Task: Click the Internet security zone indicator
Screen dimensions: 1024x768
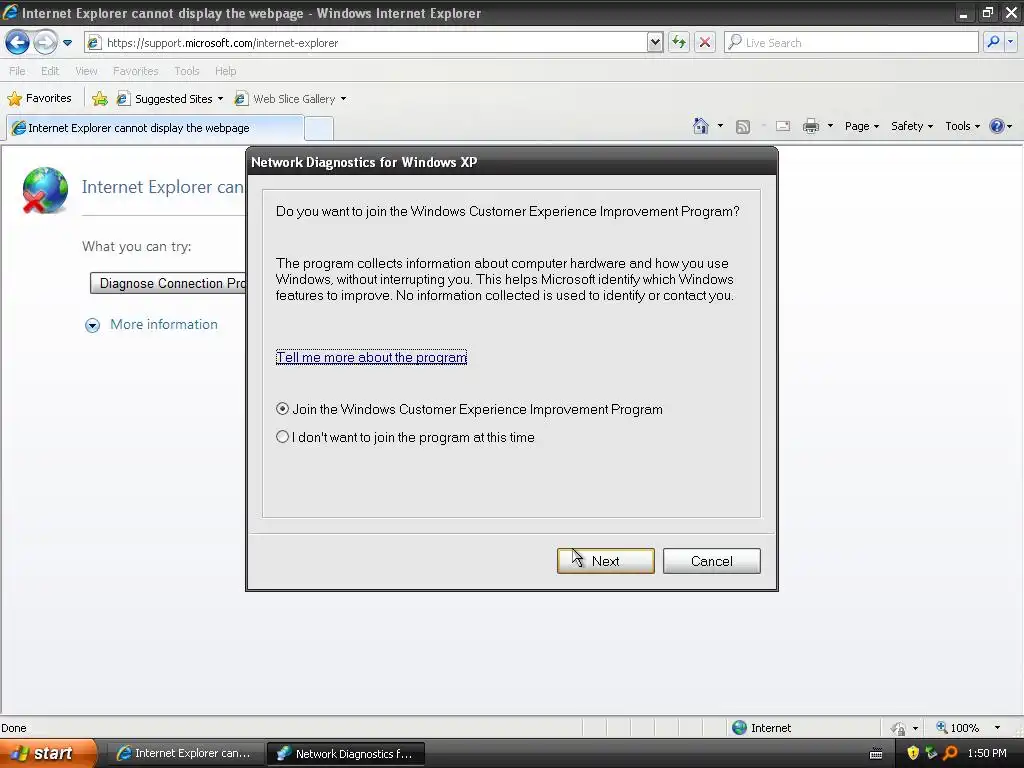Action: tap(761, 728)
